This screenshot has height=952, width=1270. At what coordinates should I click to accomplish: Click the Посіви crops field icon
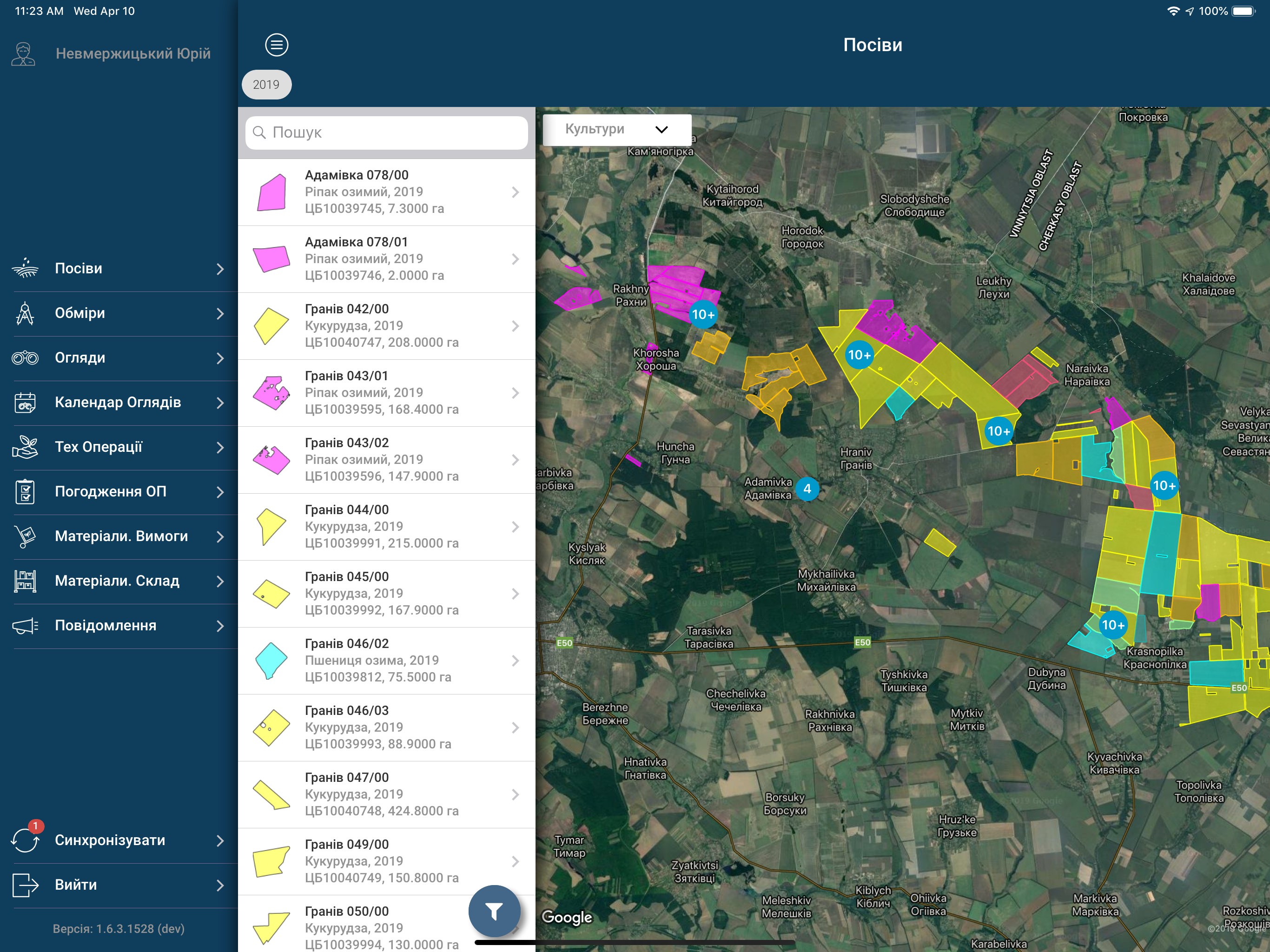[25, 268]
